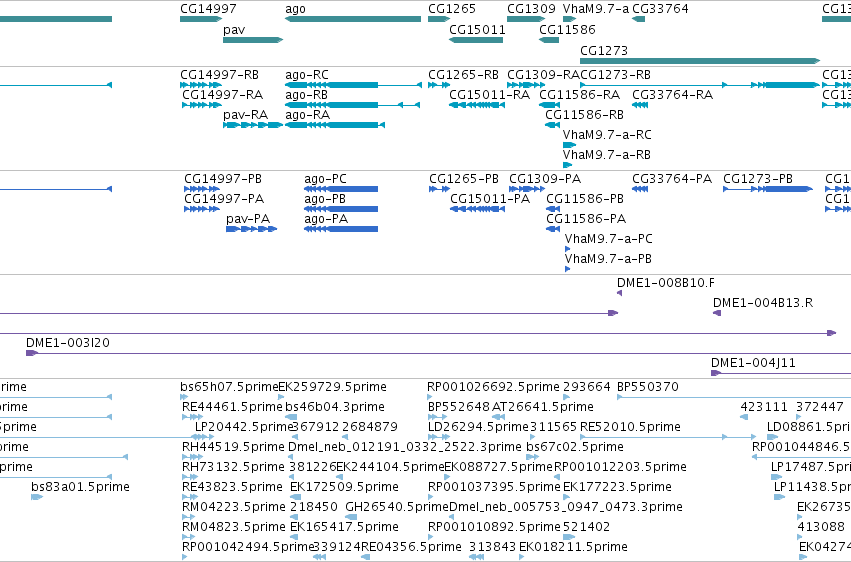
Task: Open protein VhaM9.7-a-PB
Action: pos(608,259)
